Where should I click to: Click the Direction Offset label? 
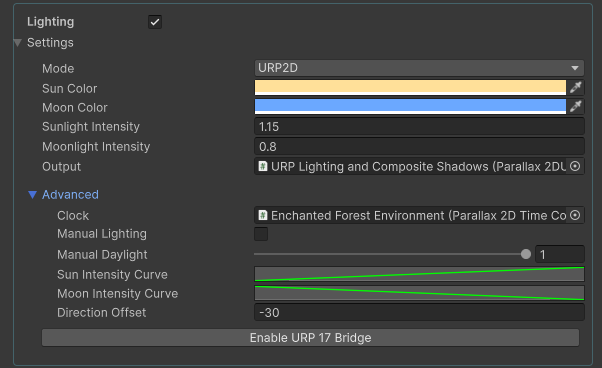(101, 313)
